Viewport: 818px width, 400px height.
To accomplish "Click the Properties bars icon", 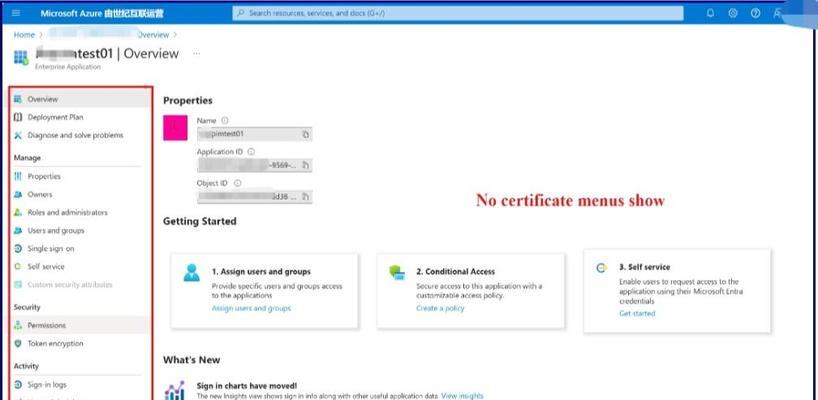I will [x=18, y=176].
